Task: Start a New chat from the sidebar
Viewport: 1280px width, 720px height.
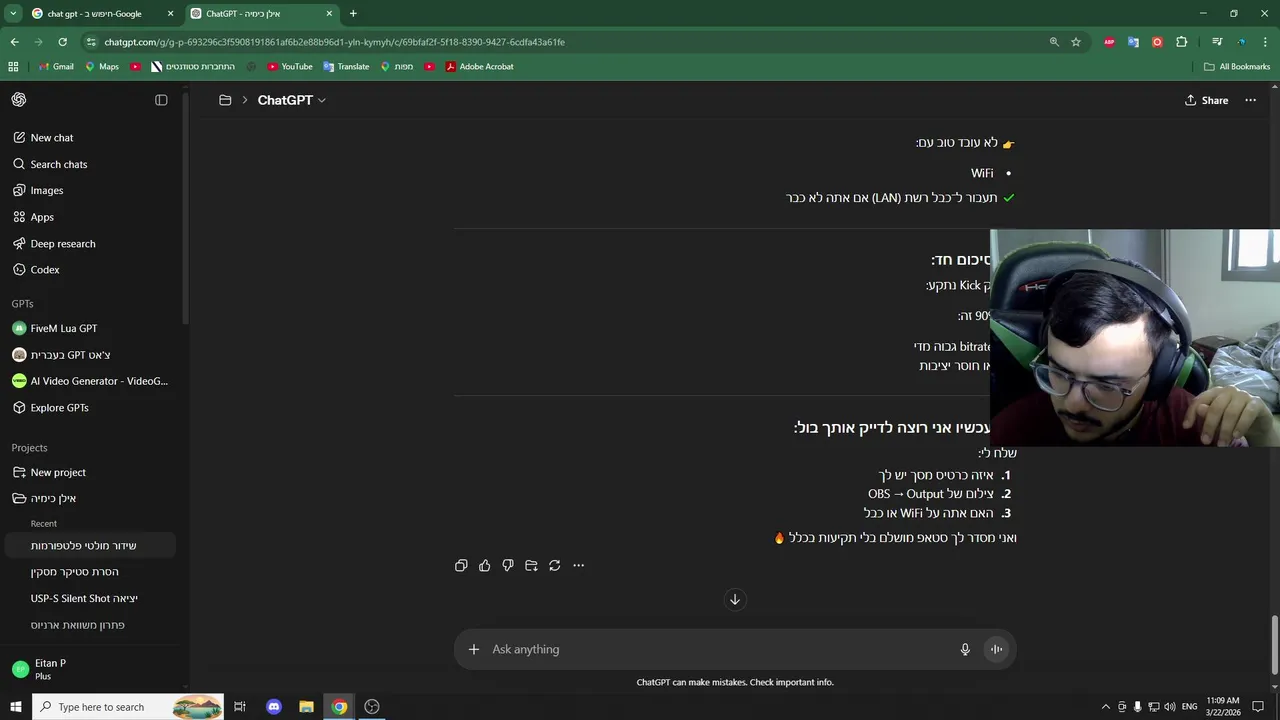Action: (x=90, y=138)
